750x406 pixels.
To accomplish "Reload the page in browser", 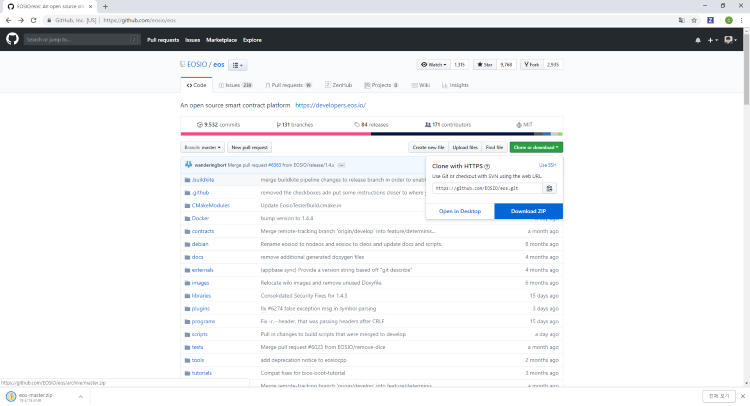I will [33, 20].
